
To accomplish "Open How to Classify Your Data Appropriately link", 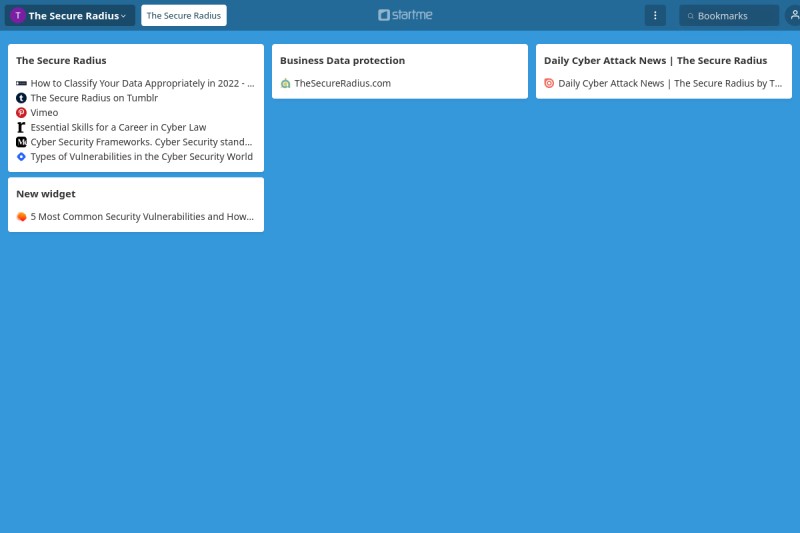I will click(x=142, y=83).
